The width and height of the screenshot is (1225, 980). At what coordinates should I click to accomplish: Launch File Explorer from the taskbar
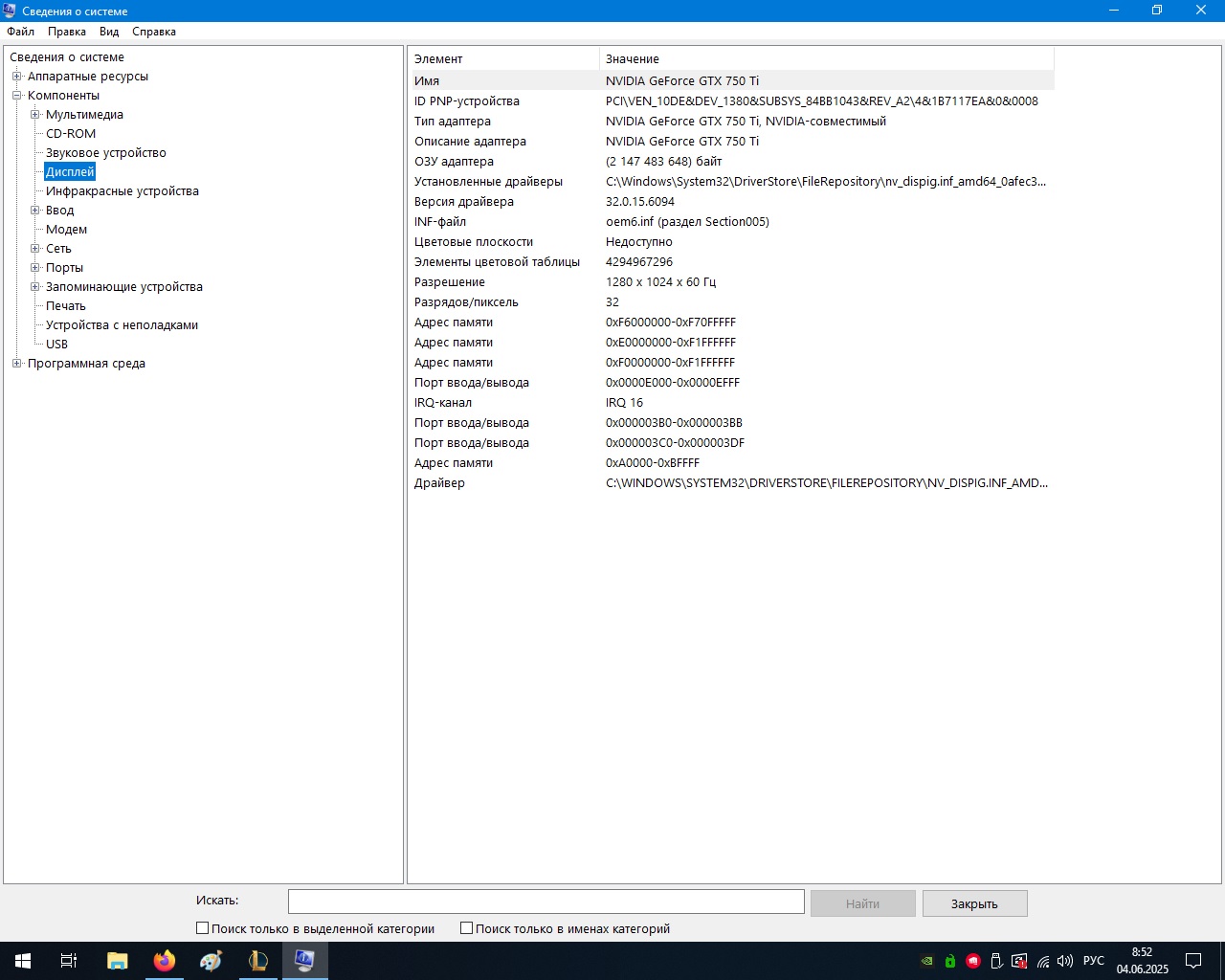click(x=117, y=961)
